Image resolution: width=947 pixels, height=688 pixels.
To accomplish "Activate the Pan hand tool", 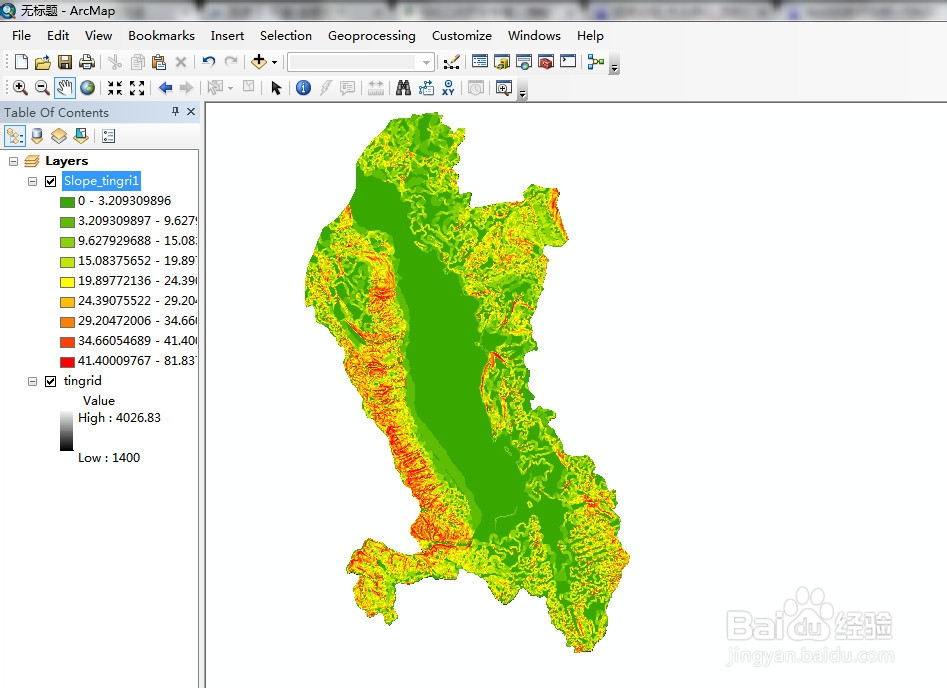I will point(65,88).
